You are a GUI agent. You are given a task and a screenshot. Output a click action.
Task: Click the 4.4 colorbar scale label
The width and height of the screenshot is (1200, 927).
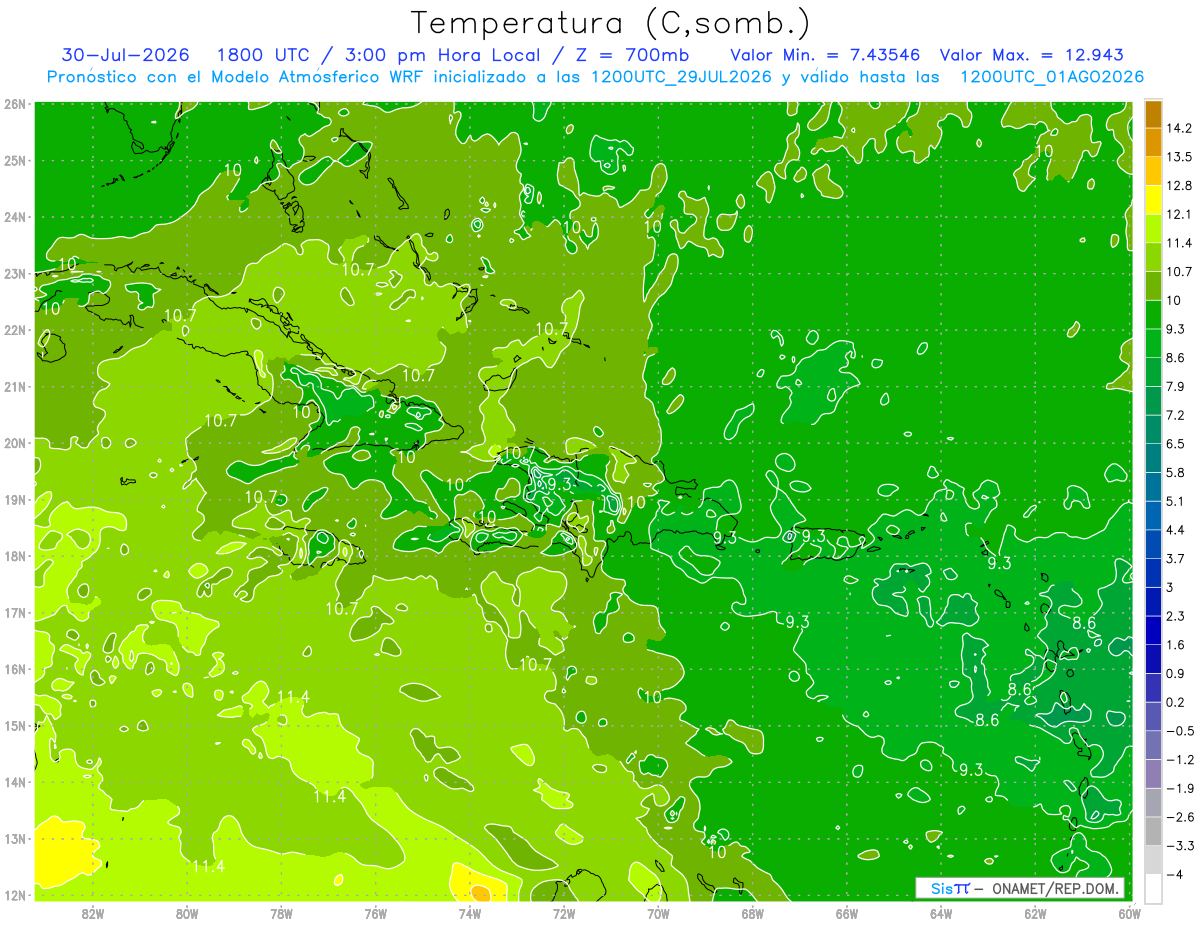click(x=1176, y=530)
